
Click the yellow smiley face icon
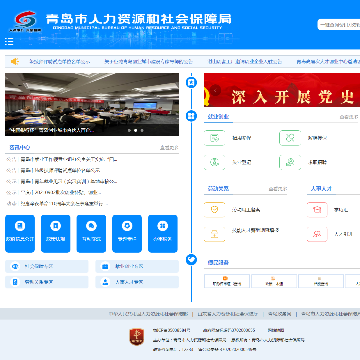click(214, 210)
